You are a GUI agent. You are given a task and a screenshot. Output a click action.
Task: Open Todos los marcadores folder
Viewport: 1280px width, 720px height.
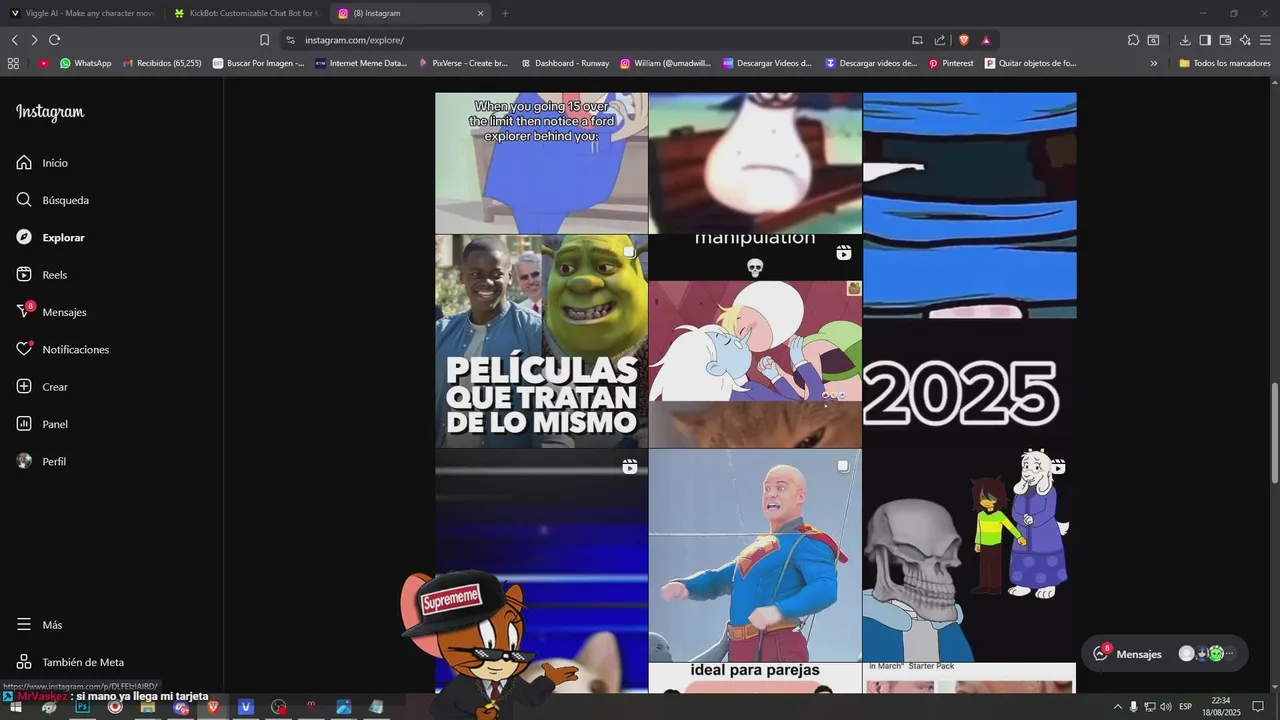click(1225, 63)
